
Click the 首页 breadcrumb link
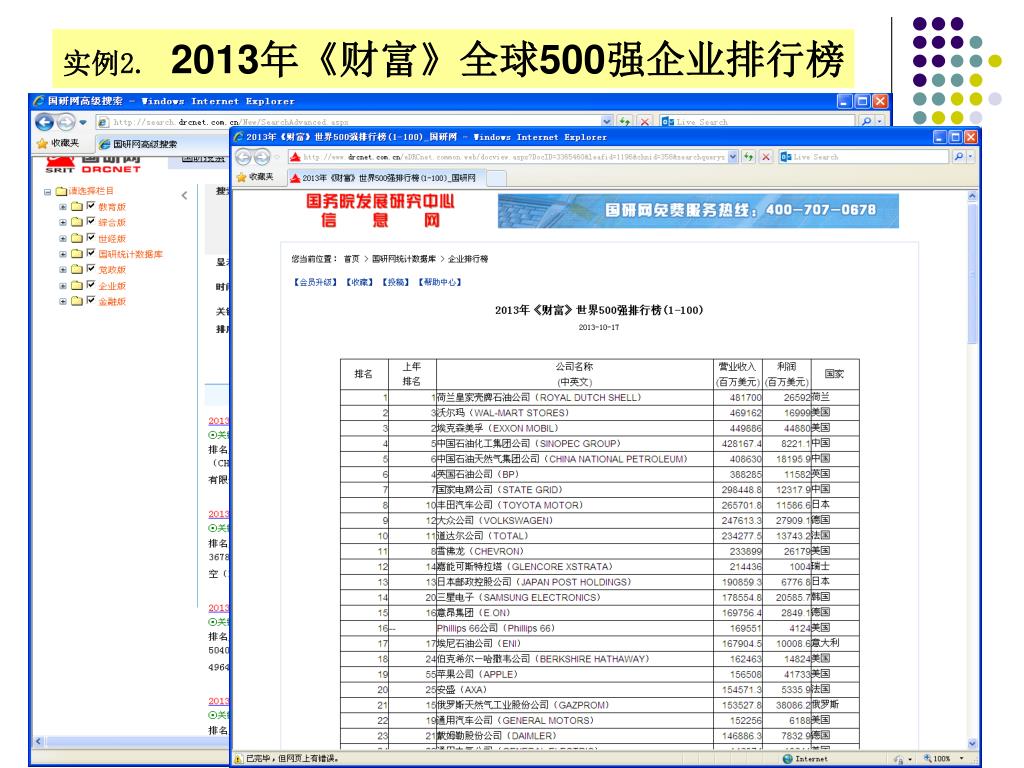pyautogui.click(x=351, y=259)
